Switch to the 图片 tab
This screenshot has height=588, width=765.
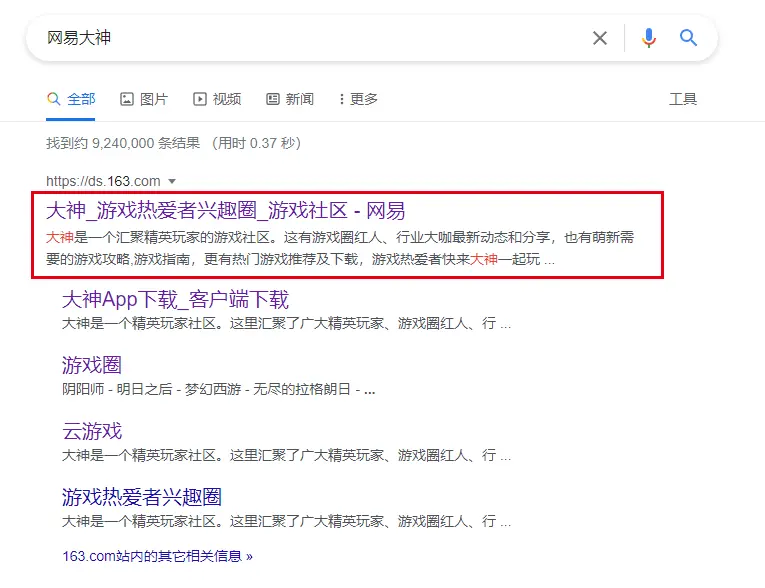pyautogui.click(x=144, y=99)
